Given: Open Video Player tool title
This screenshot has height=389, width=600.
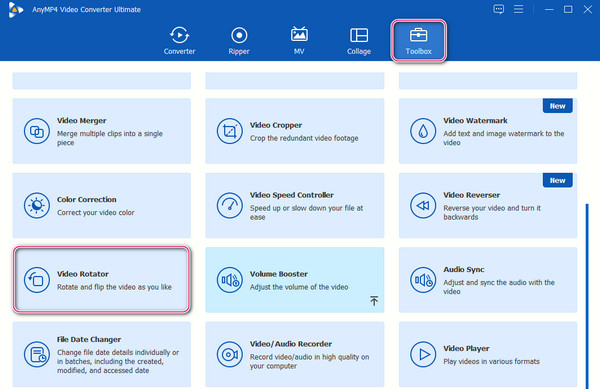Looking at the screenshot, I should click(x=466, y=348).
